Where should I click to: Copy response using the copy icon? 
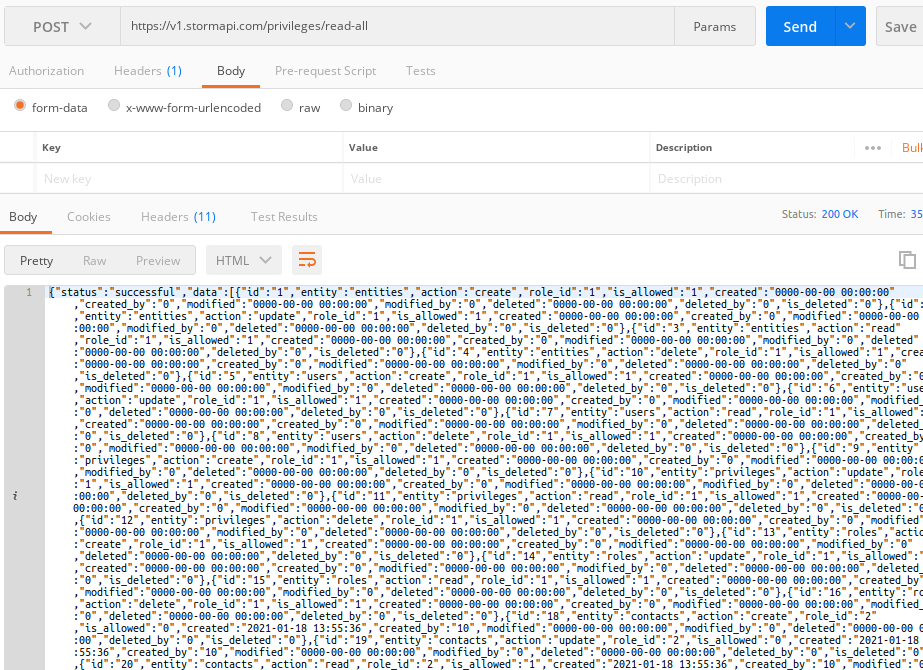pos(907,260)
